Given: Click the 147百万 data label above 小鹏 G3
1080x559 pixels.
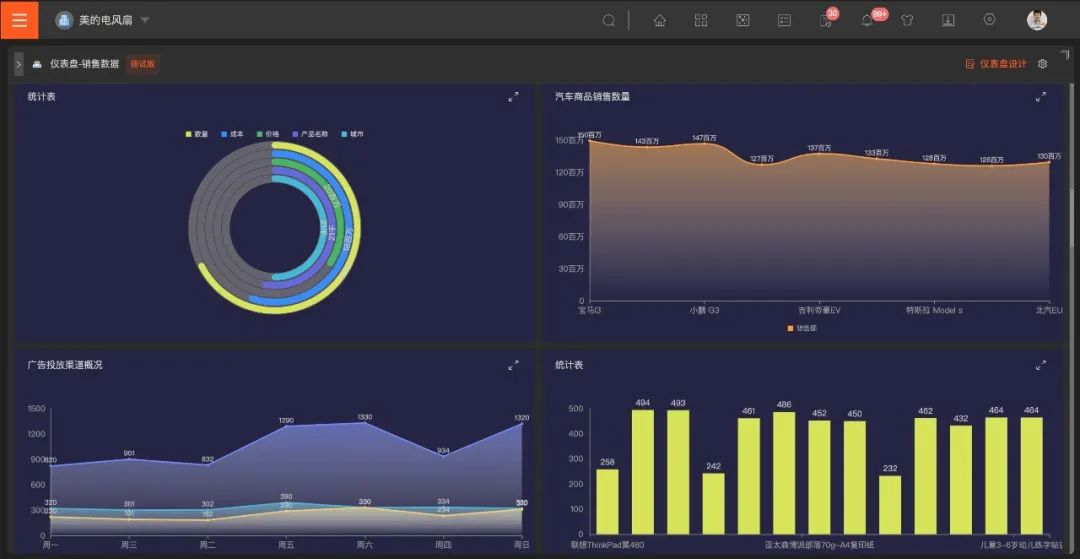Looking at the screenshot, I should (704, 138).
